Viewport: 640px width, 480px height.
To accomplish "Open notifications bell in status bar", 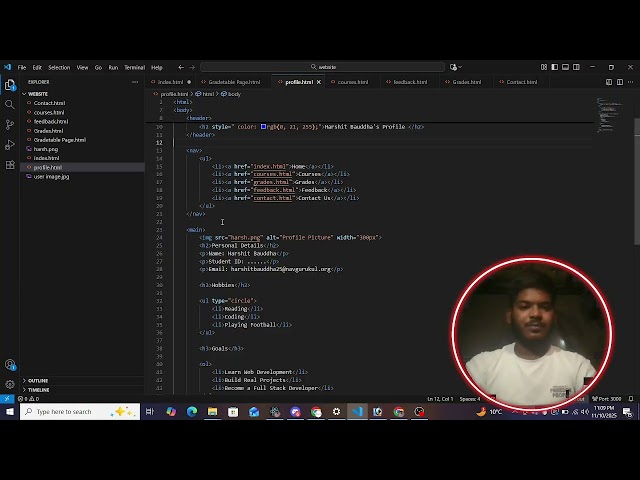I will click(x=631, y=399).
